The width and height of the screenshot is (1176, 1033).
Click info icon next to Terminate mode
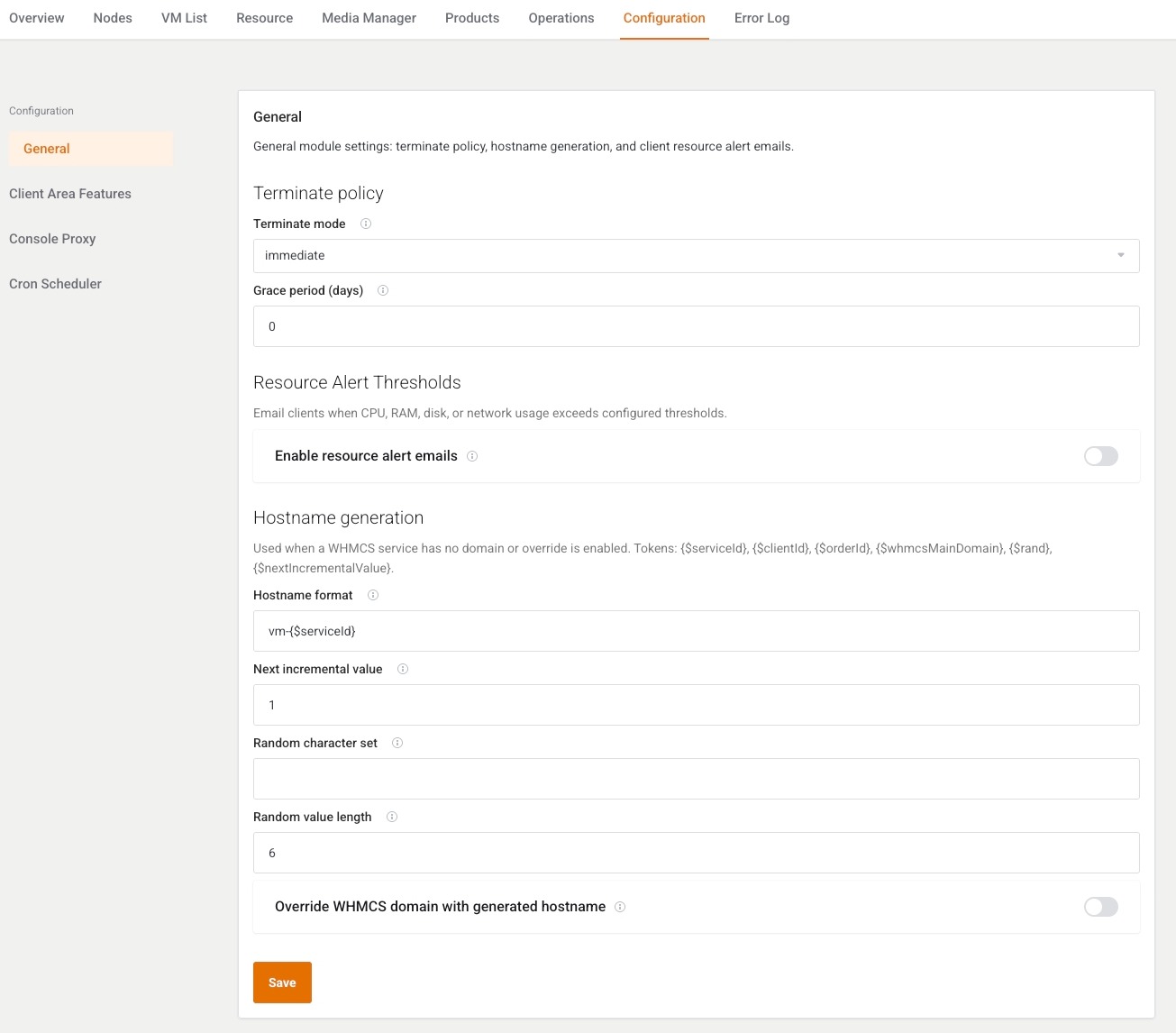click(x=366, y=224)
